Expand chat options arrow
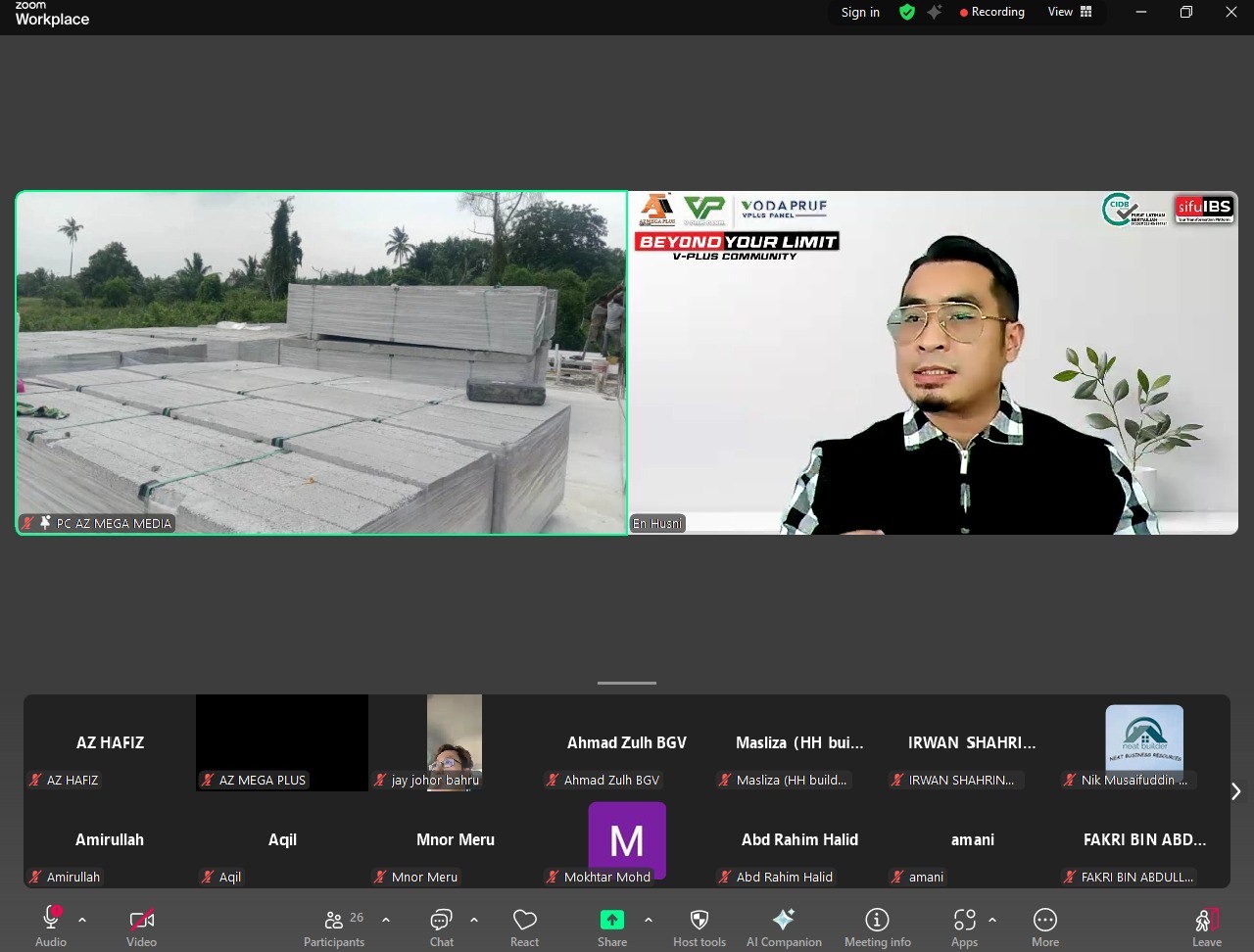The height and width of the screenshot is (952, 1254). pos(474,920)
